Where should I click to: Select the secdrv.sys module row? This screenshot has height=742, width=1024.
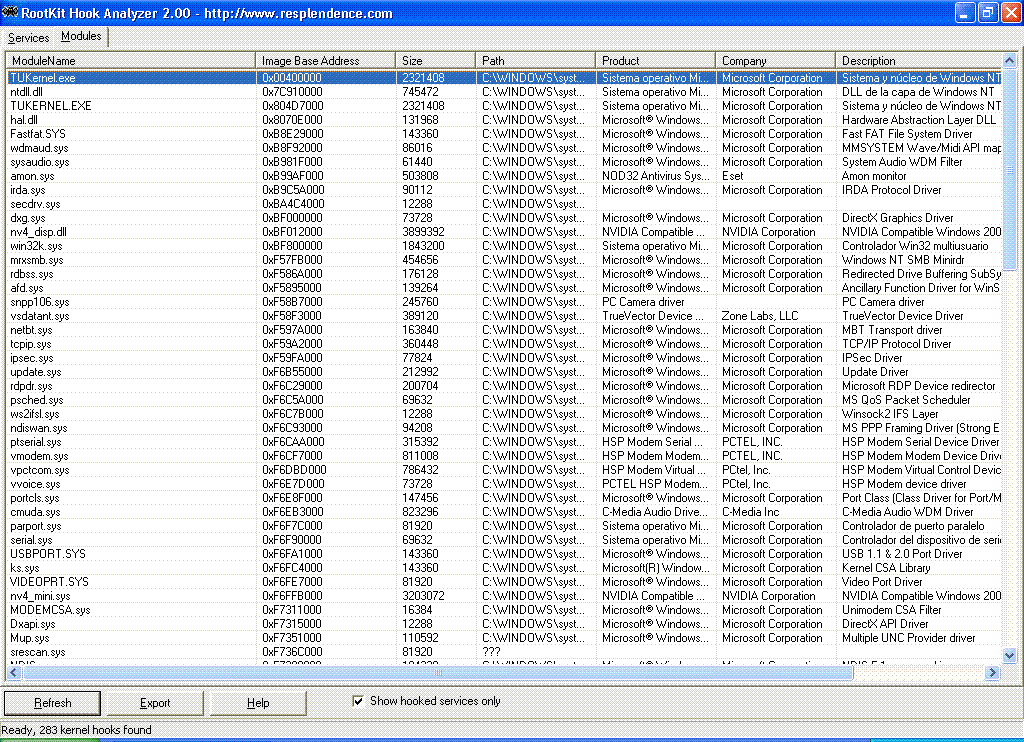[504, 204]
